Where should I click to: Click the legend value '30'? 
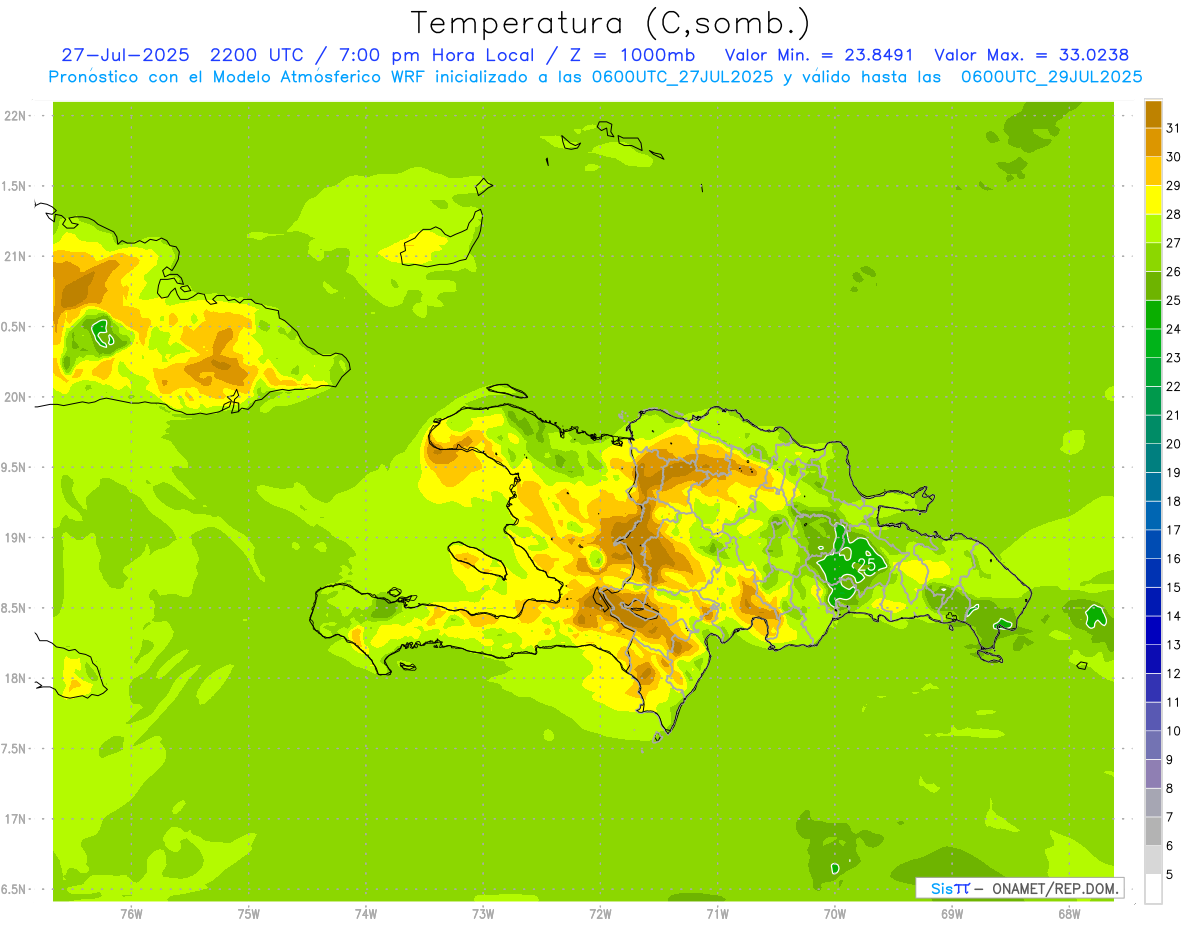(x=1173, y=157)
